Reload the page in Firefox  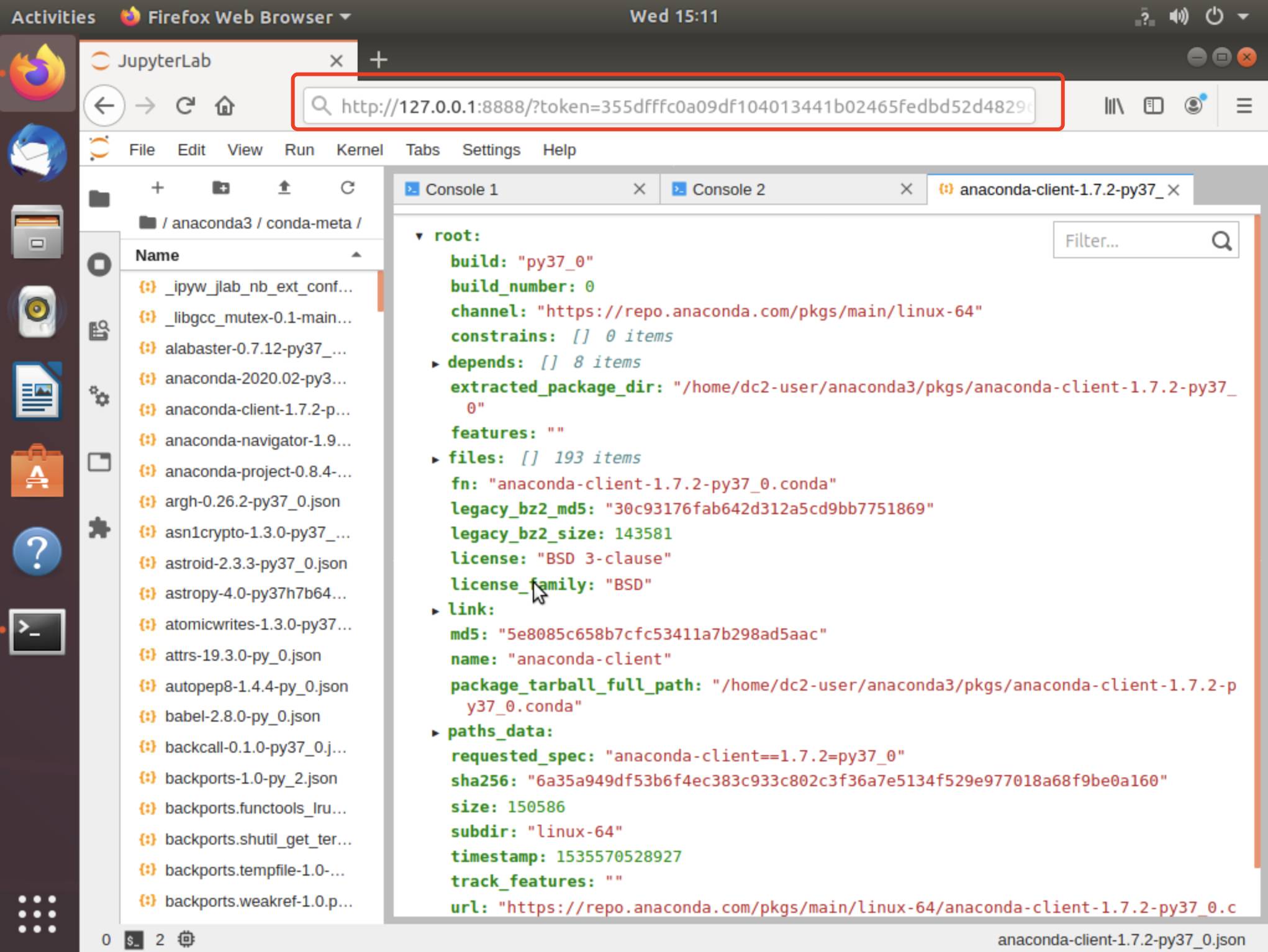185,106
